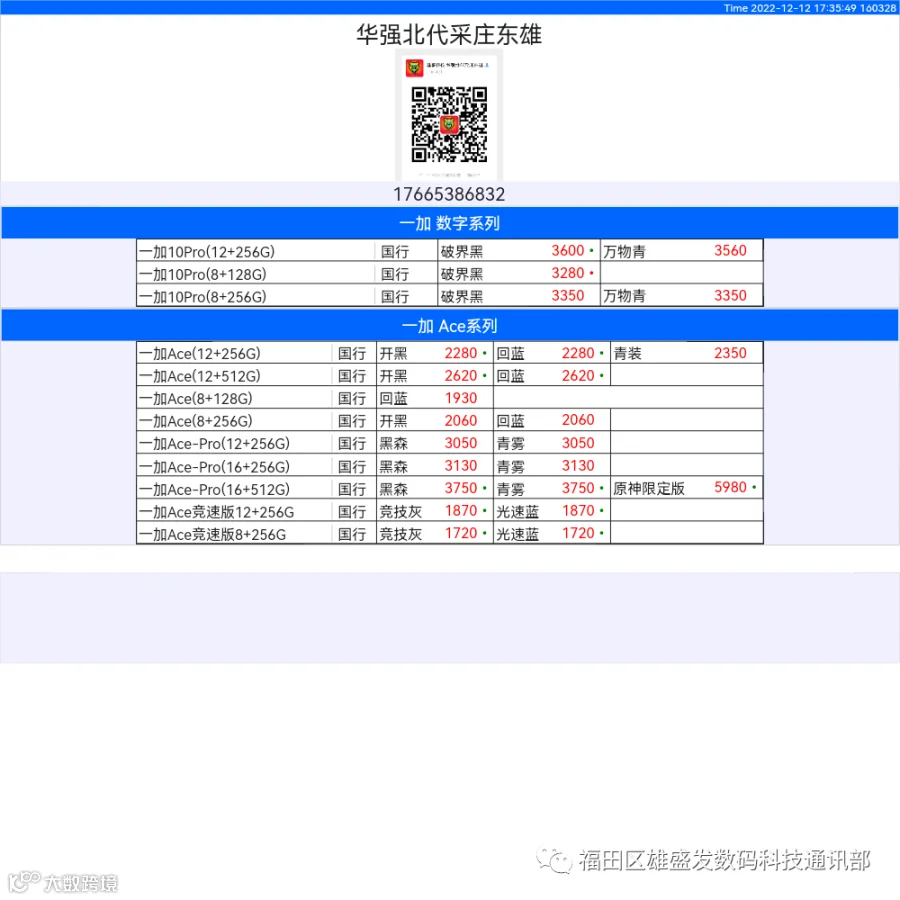
Task: Select row name 一加Ace-Pro(12+256G)
Action: (215, 444)
